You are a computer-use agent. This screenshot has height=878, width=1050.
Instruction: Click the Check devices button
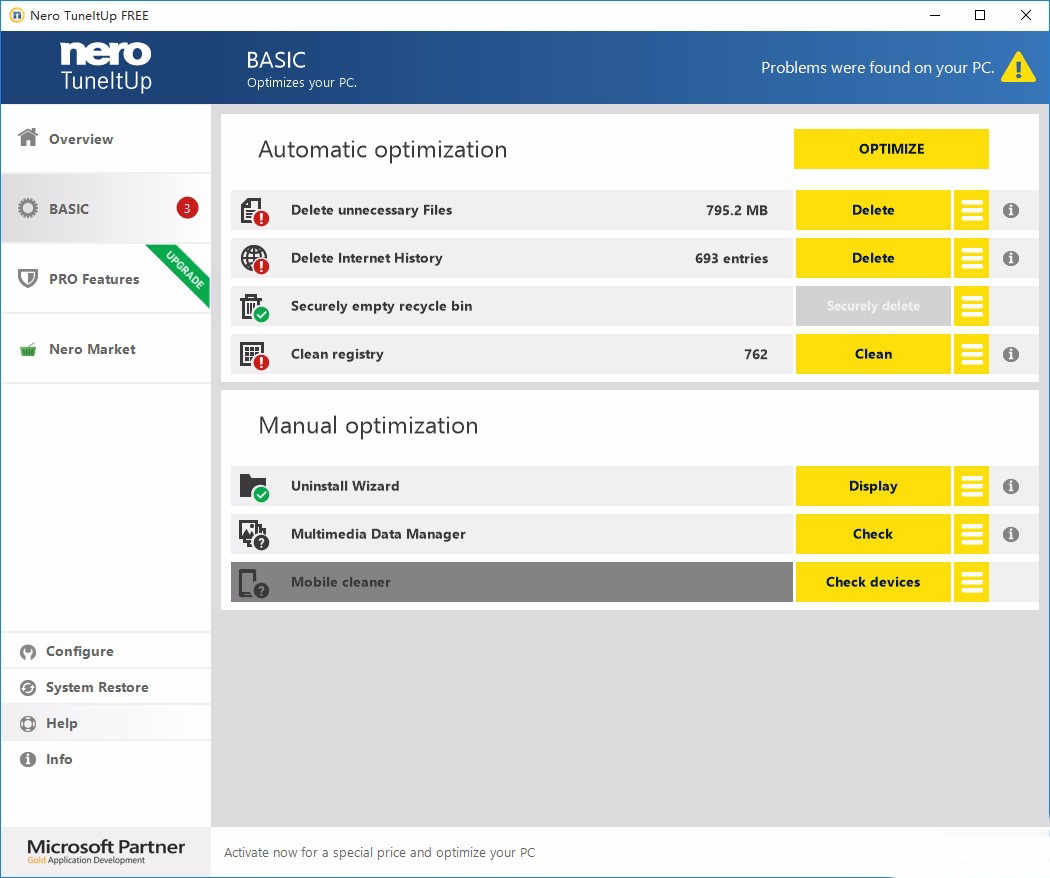(x=873, y=582)
